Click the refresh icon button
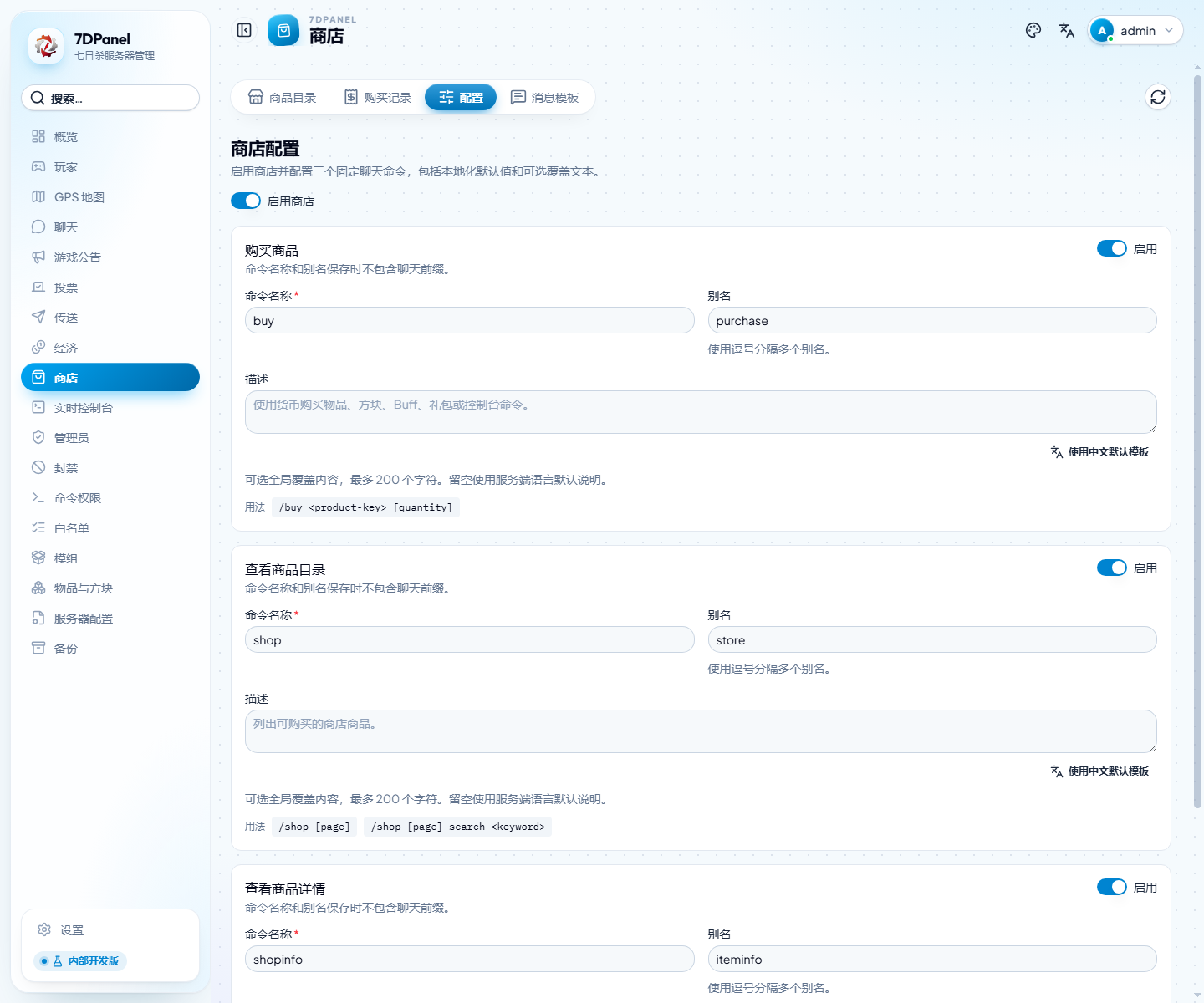This screenshot has width=1204, height=1003. pyautogui.click(x=1158, y=97)
